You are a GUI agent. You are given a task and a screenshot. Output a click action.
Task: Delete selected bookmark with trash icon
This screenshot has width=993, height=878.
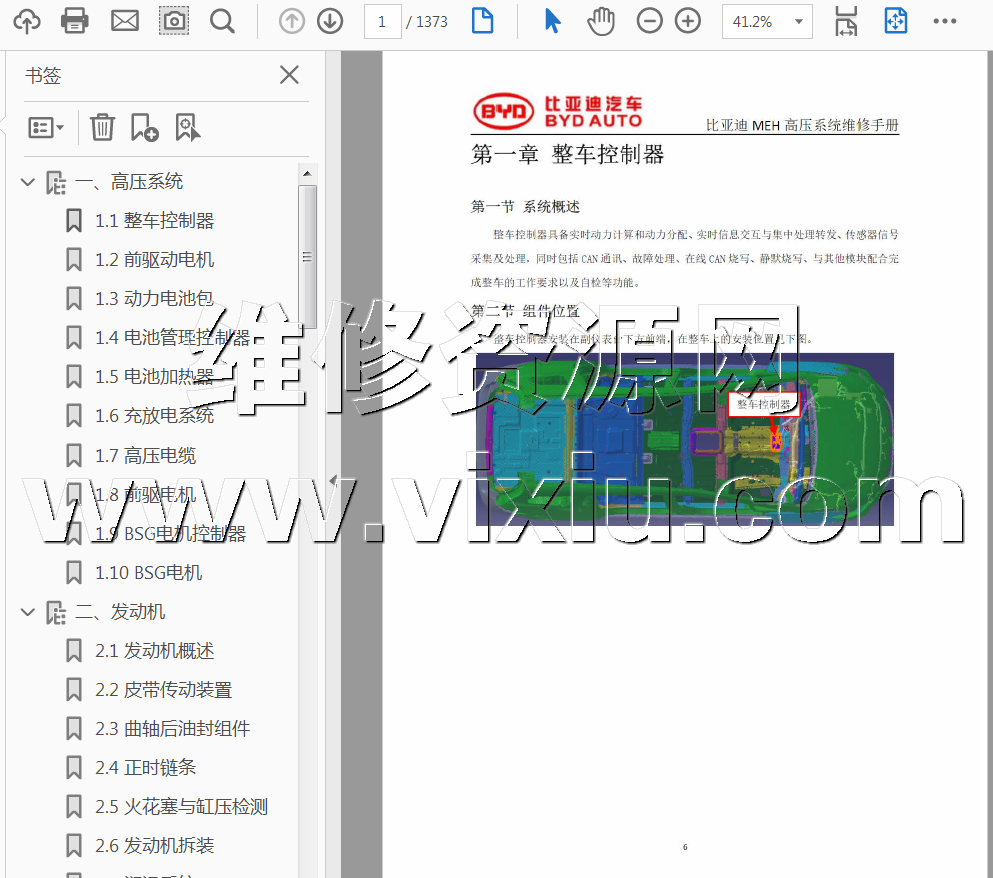pyautogui.click(x=102, y=127)
